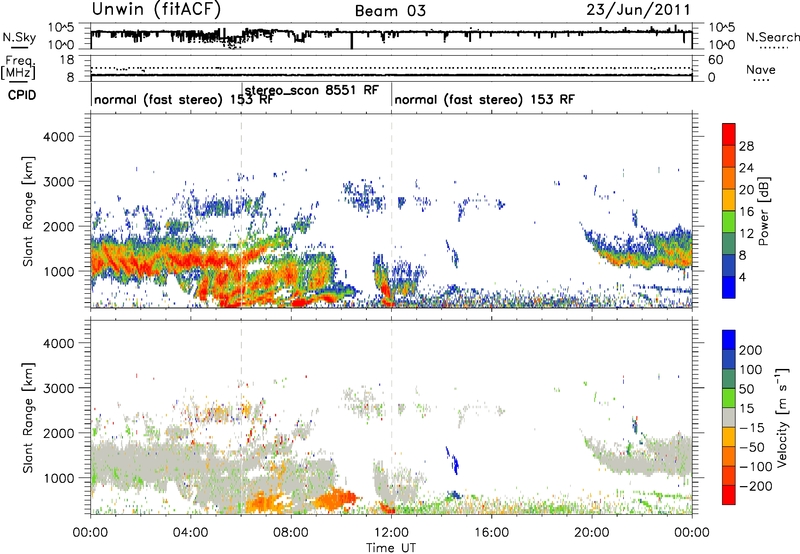The image size is (800, 554).
Task: Click the "Slant Range [km]" label of power panel
Action: pos(28,211)
